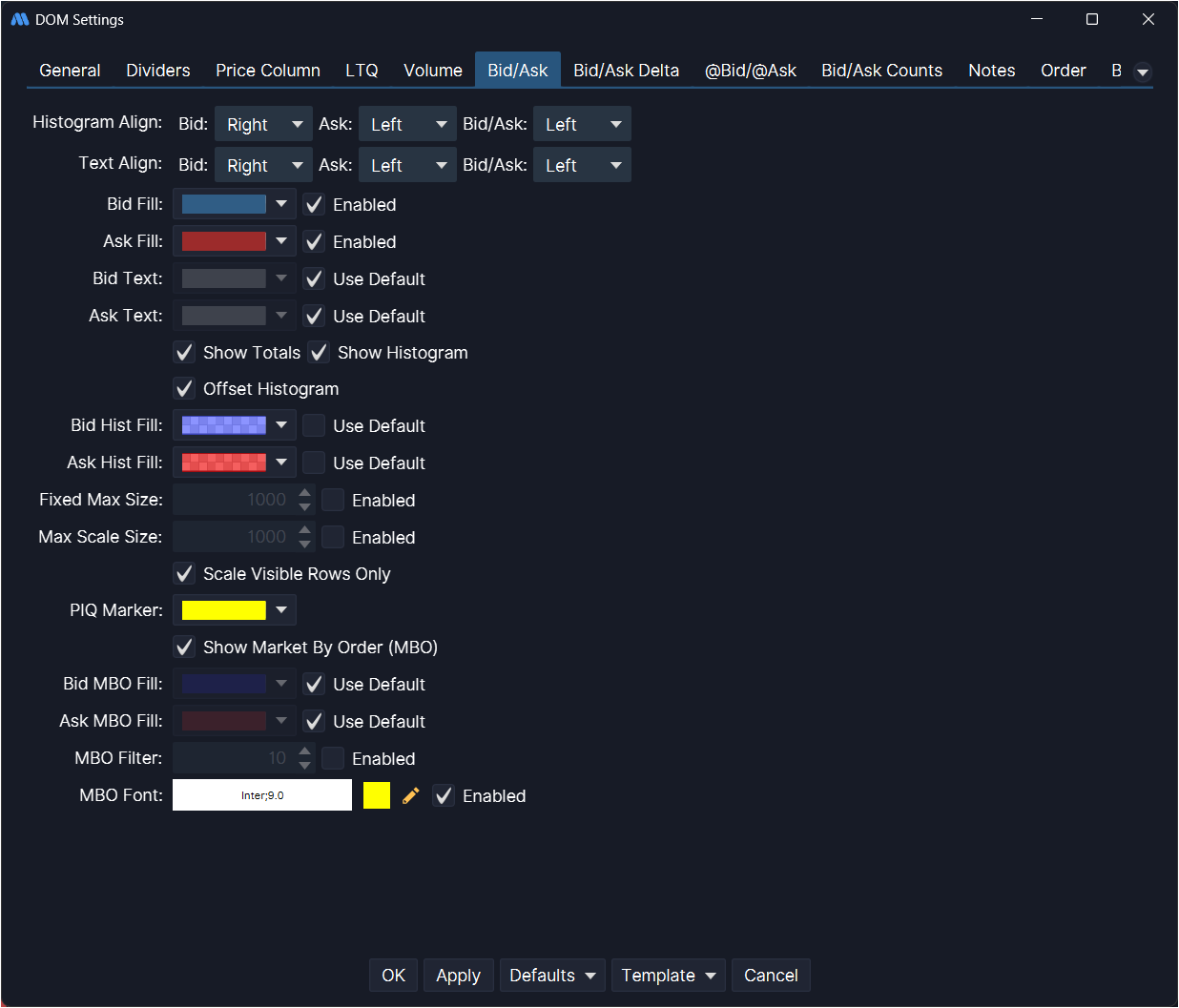Enable the MBO Filter checkbox
The height and width of the screenshot is (1008, 1179).
(x=333, y=759)
